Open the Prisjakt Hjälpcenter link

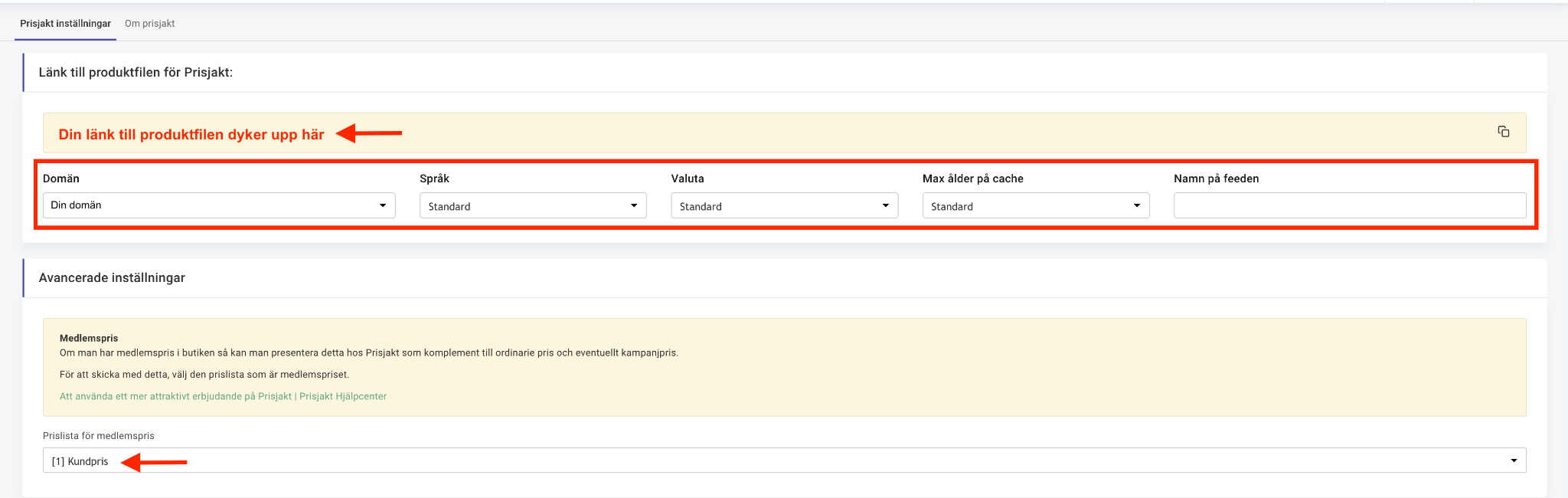pos(223,396)
